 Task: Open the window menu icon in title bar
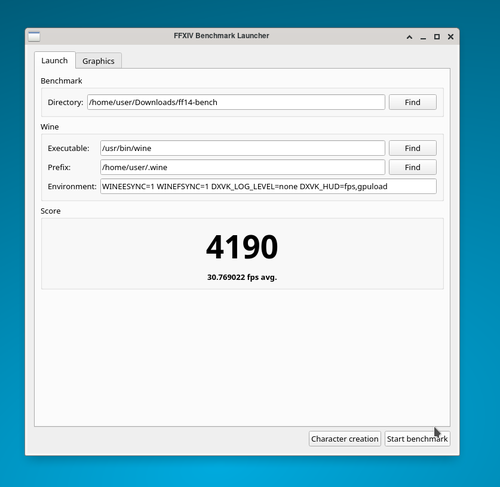(34, 36)
